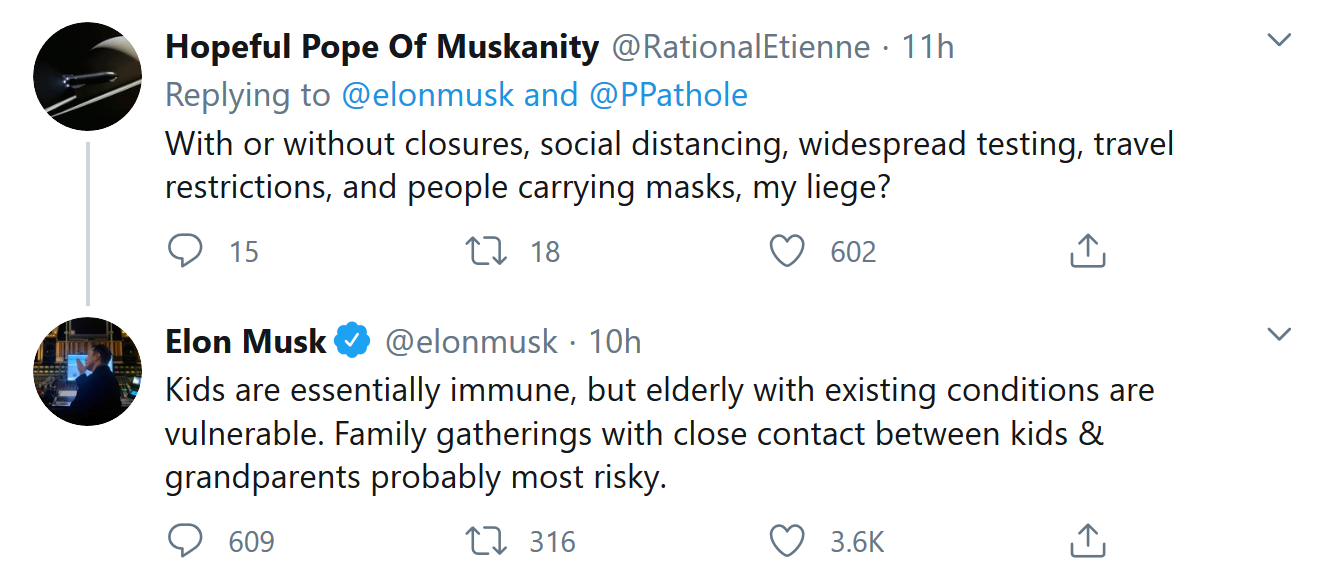Open more options chevron on Elon Musk tweet
The height and width of the screenshot is (576, 1329).
(x=1279, y=333)
